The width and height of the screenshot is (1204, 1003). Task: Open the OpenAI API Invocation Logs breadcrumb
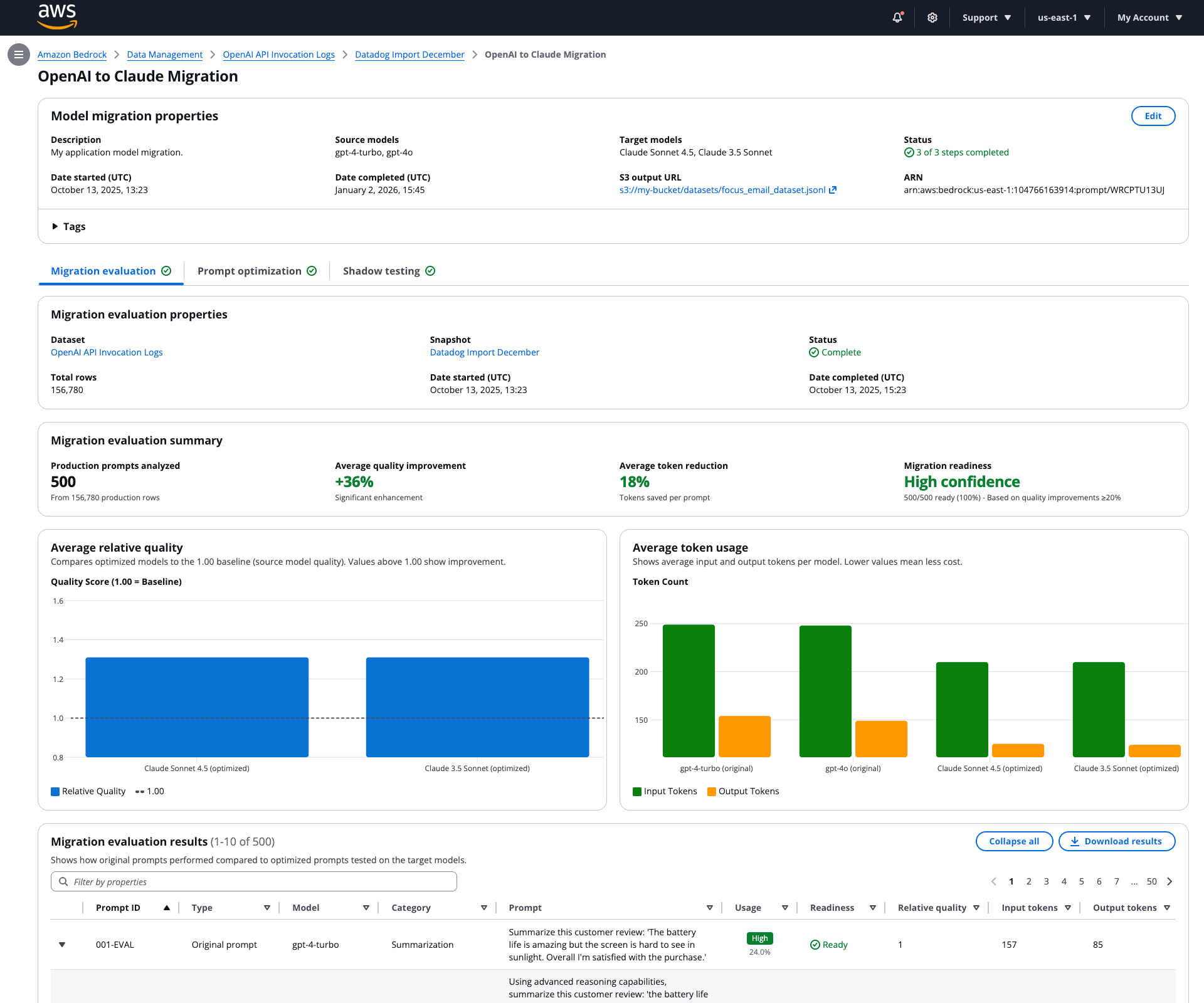tap(279, 55)
